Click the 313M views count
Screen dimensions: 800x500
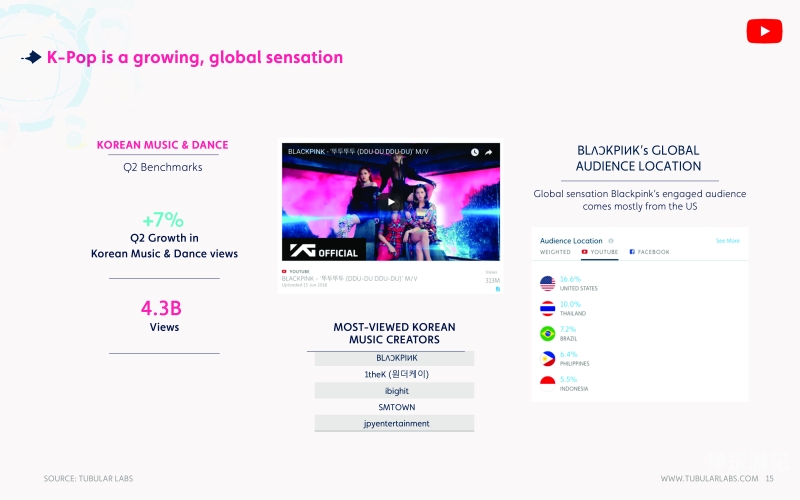coord(492,281)
